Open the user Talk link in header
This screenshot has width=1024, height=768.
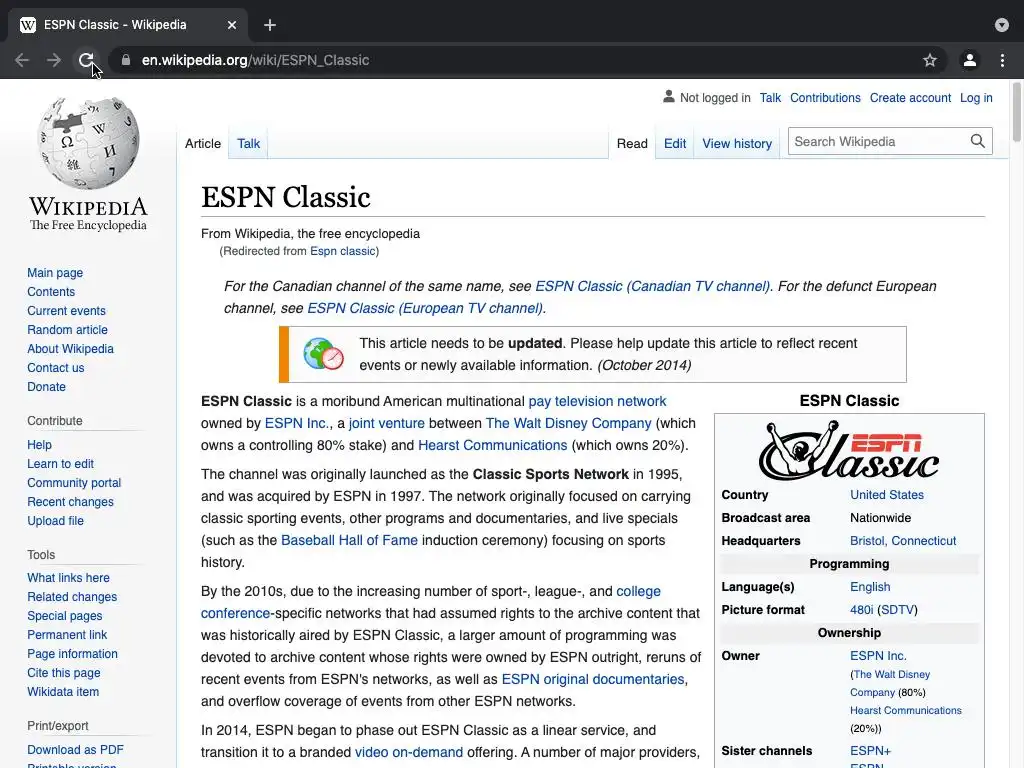point(770,98)
